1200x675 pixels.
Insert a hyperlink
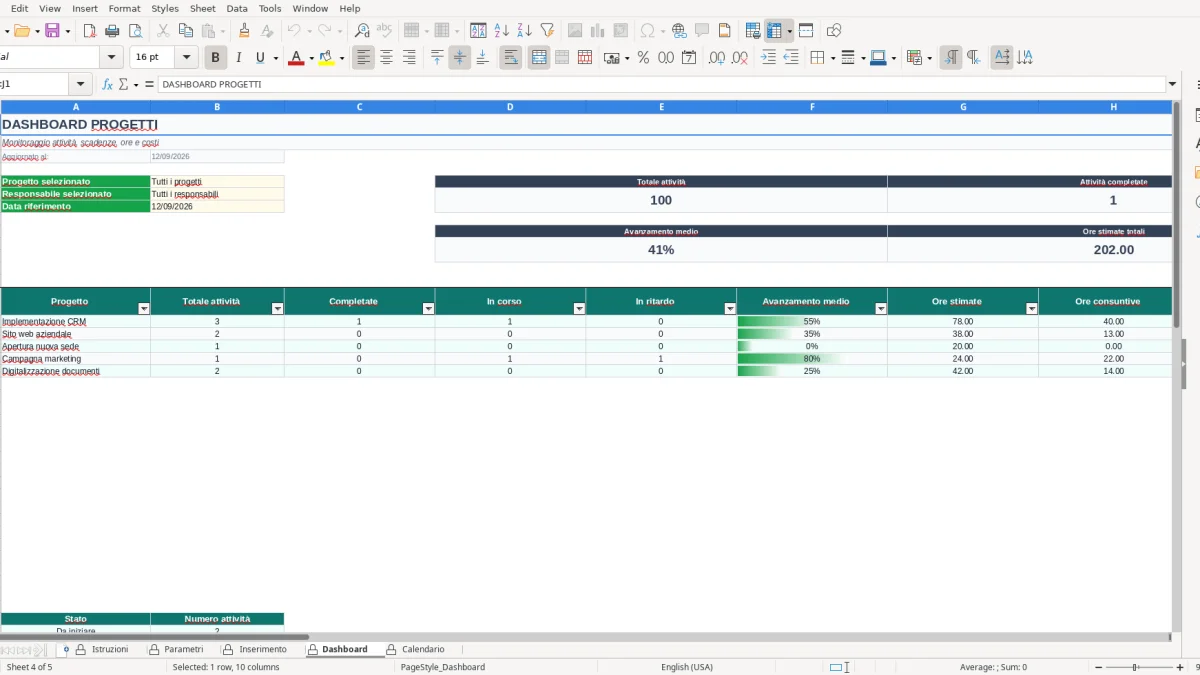679,31
